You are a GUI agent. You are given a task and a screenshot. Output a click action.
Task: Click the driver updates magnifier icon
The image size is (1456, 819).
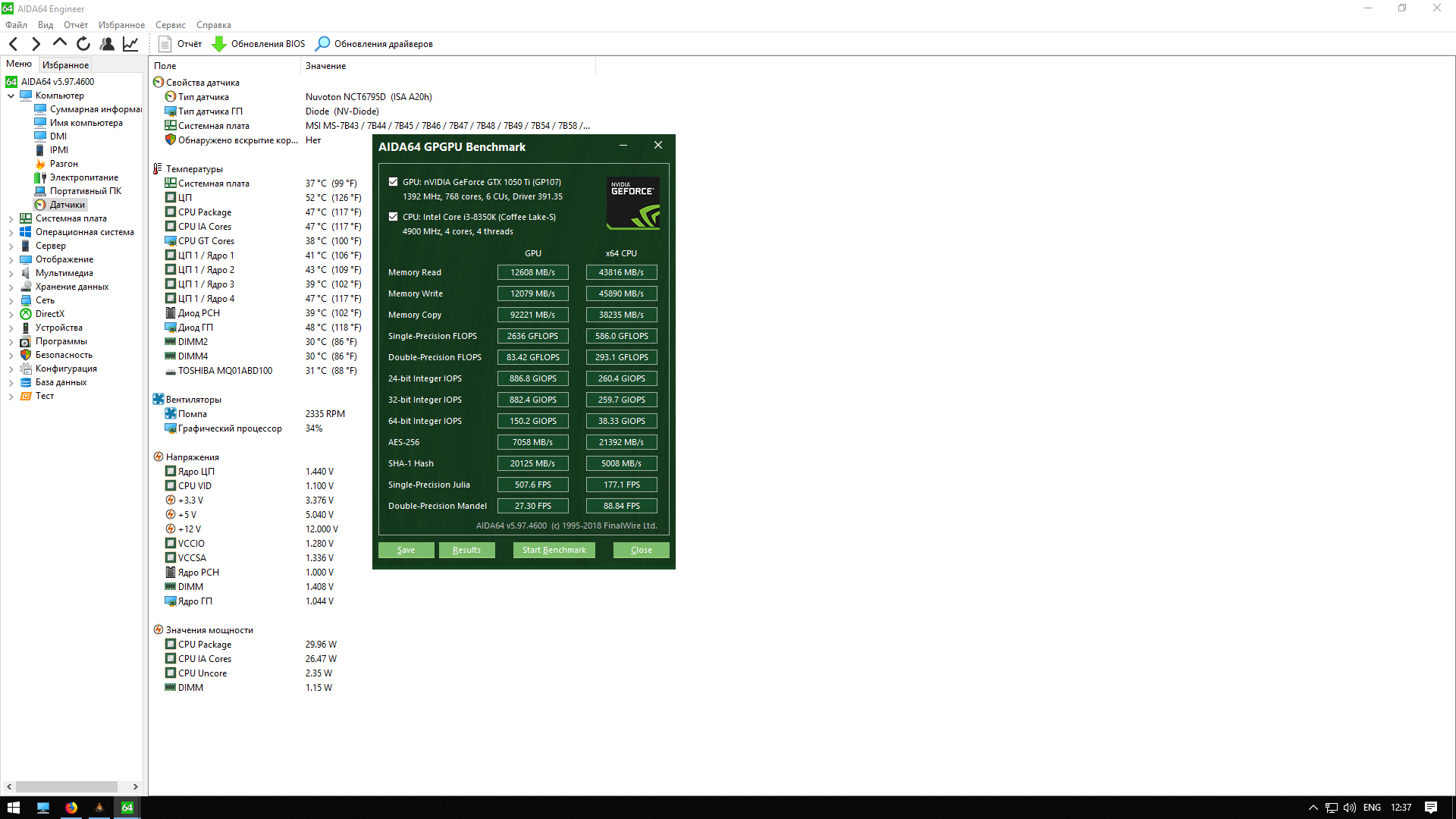(323, 44)
